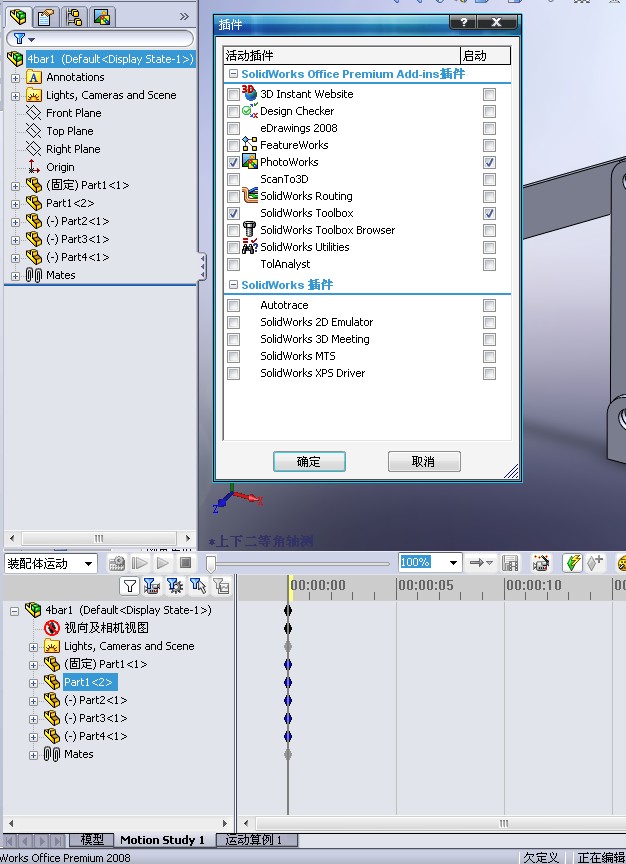Click 欠定义 in the status bar
This screenshot has height=864, width=626.
pyautogui.click(x=541, y=857)
